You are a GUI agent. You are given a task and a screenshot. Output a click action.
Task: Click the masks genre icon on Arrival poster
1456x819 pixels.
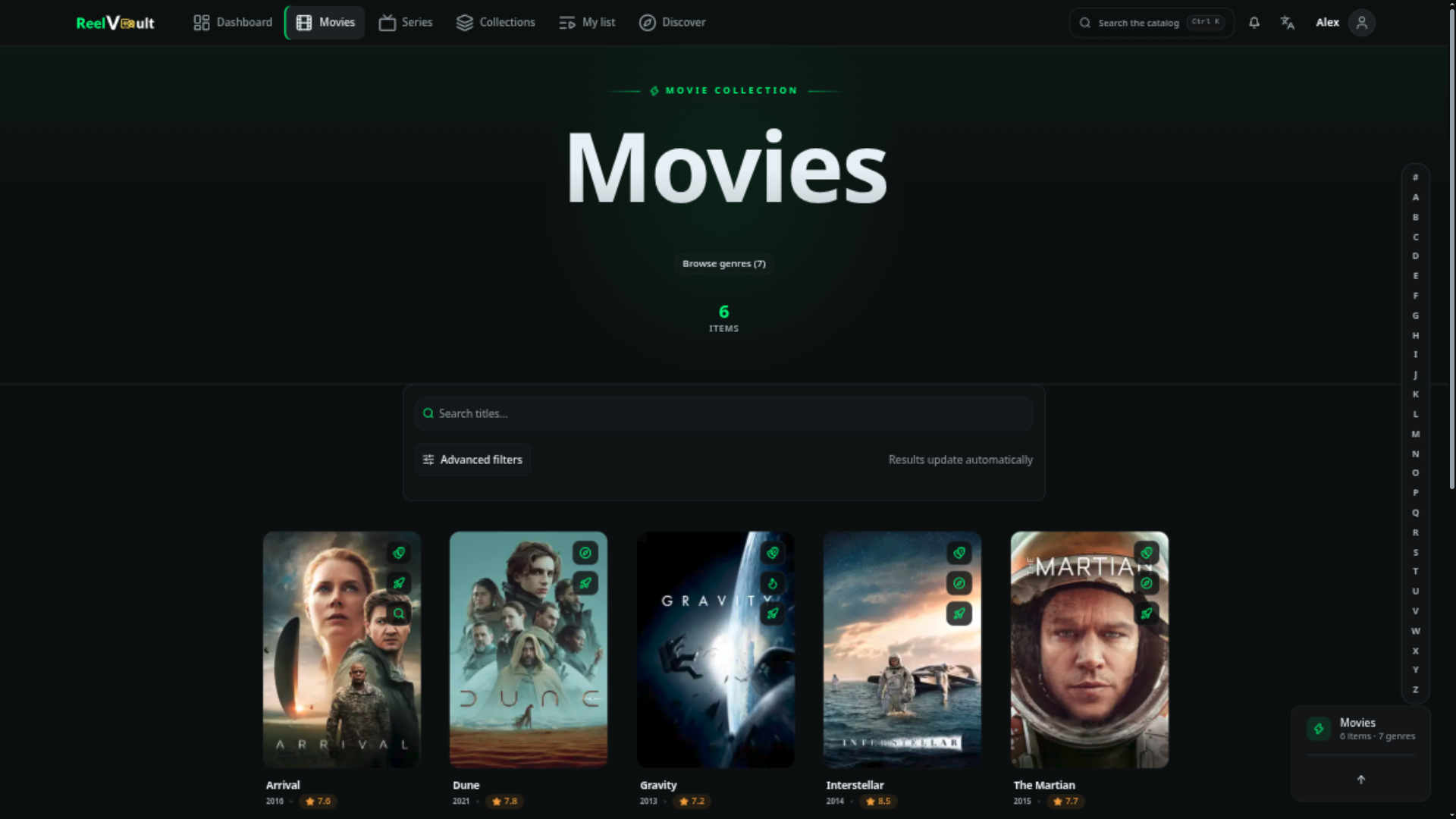coord(399,553)
